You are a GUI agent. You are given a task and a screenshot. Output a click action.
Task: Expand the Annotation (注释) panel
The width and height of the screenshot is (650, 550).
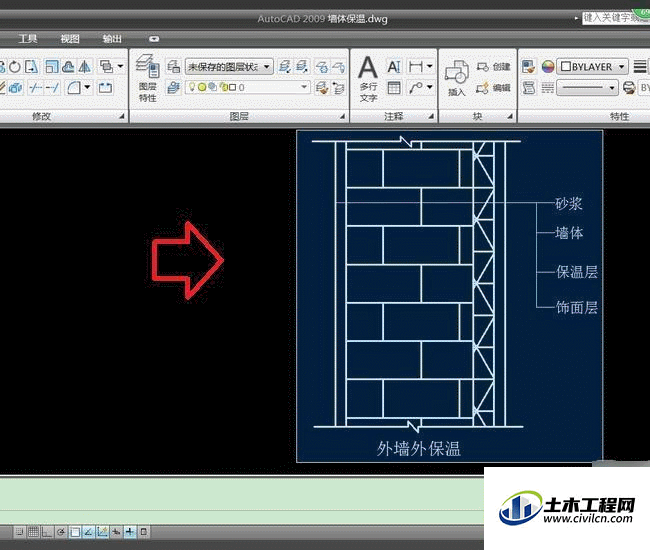tap(431, 116)
